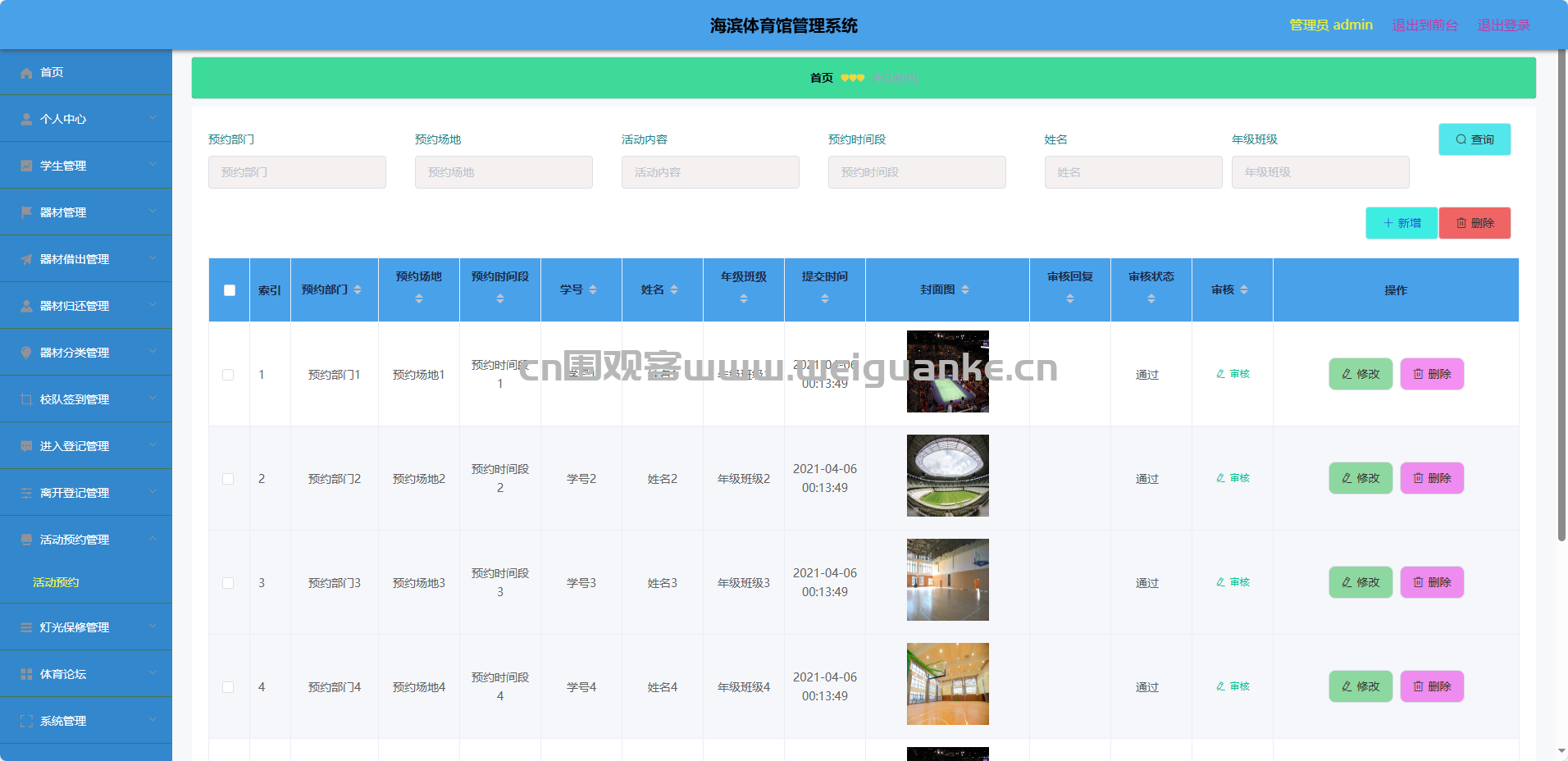Expand the 器材管理 menu chevron
The height and width of the screenshot is (761, 1568).
pyautogui.click(x=153, y=212)
